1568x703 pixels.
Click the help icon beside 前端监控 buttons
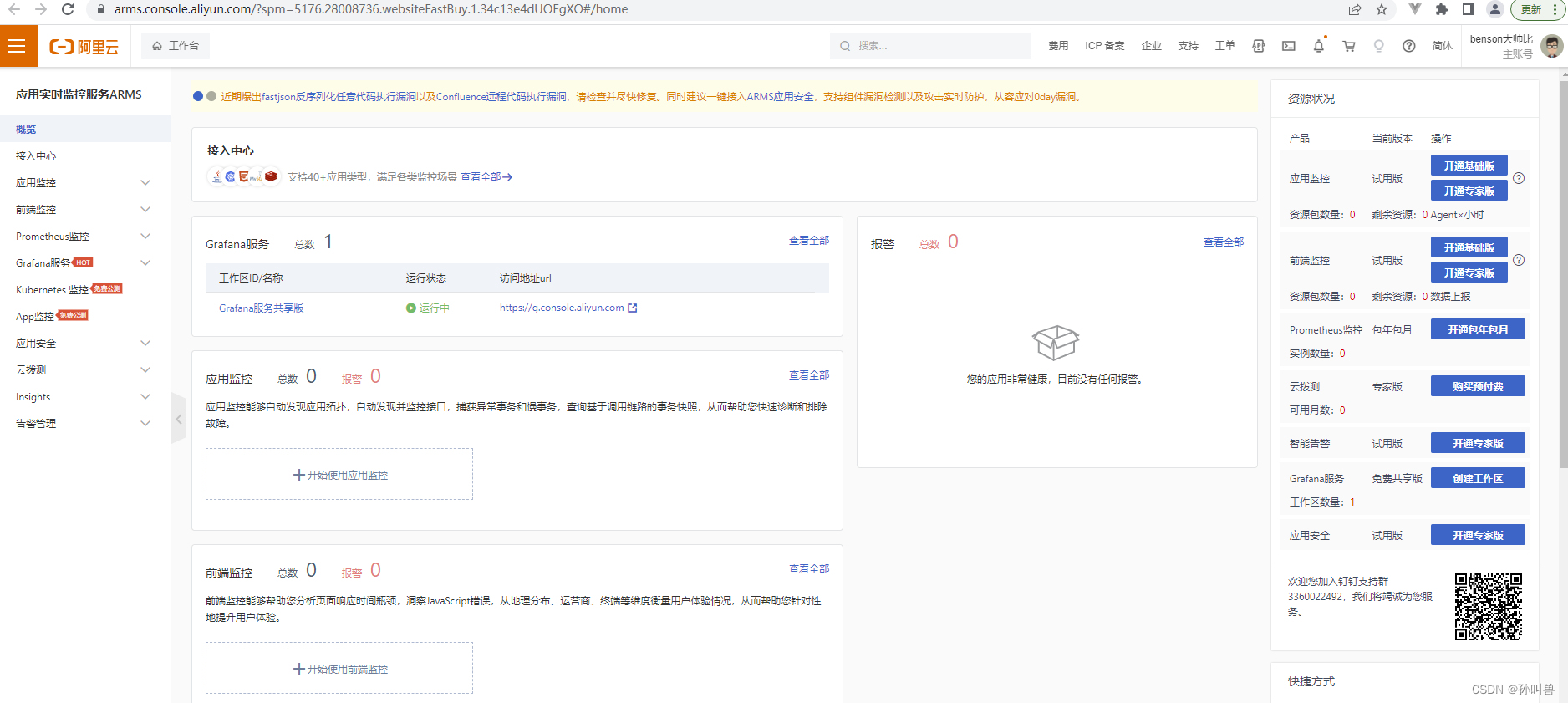pyautogui.click(x=1519, y=260)
